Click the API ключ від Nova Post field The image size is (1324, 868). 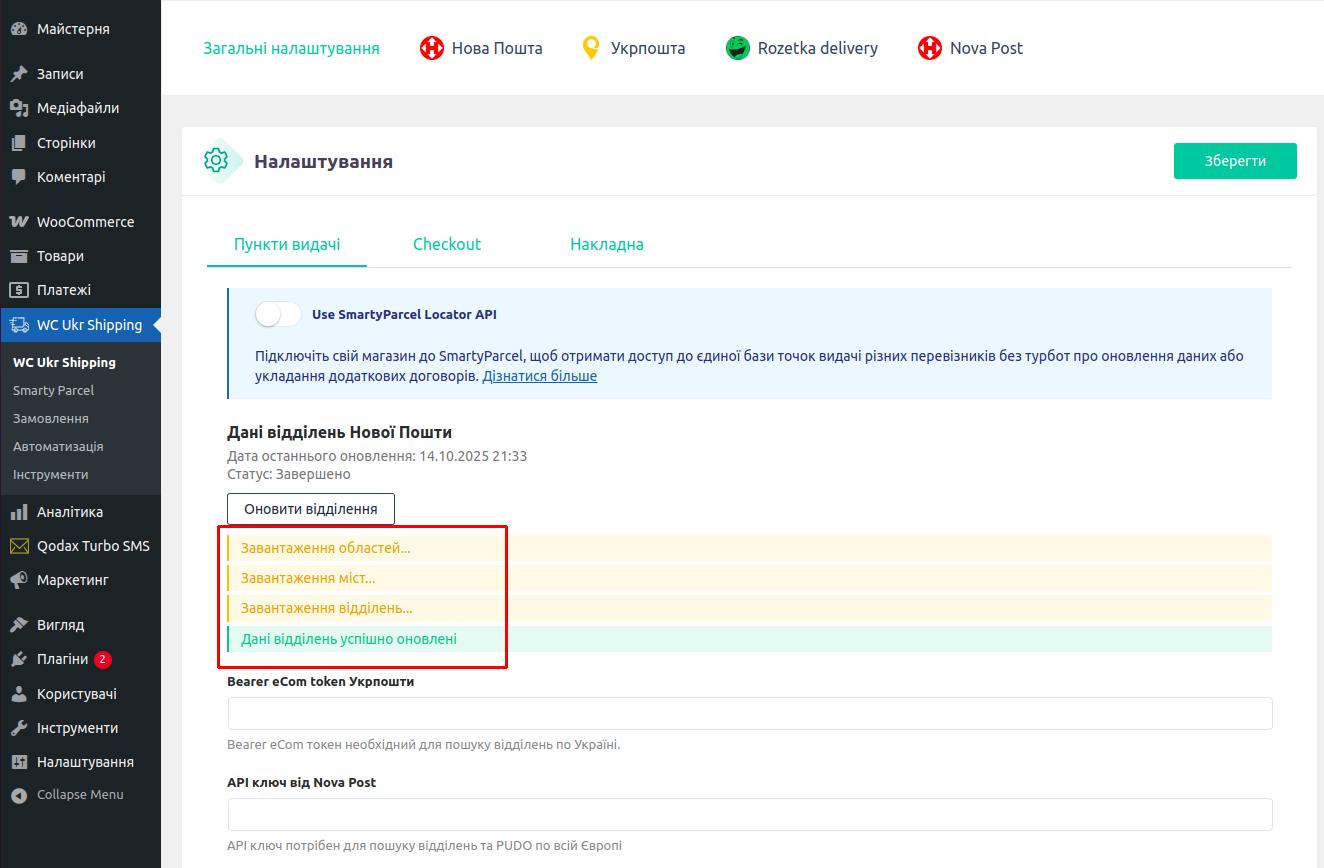750,814
